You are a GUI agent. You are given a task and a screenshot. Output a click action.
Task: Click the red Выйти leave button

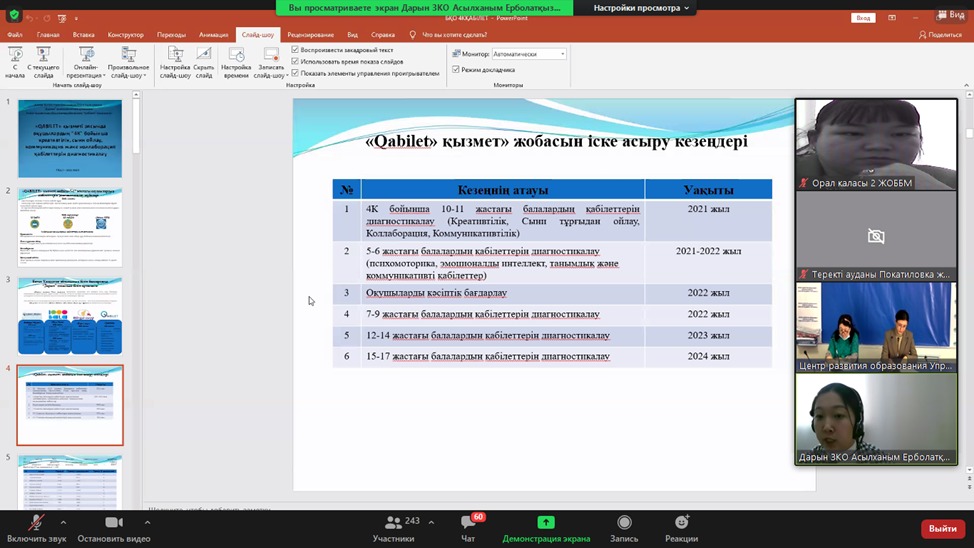(x=942, y=528)
